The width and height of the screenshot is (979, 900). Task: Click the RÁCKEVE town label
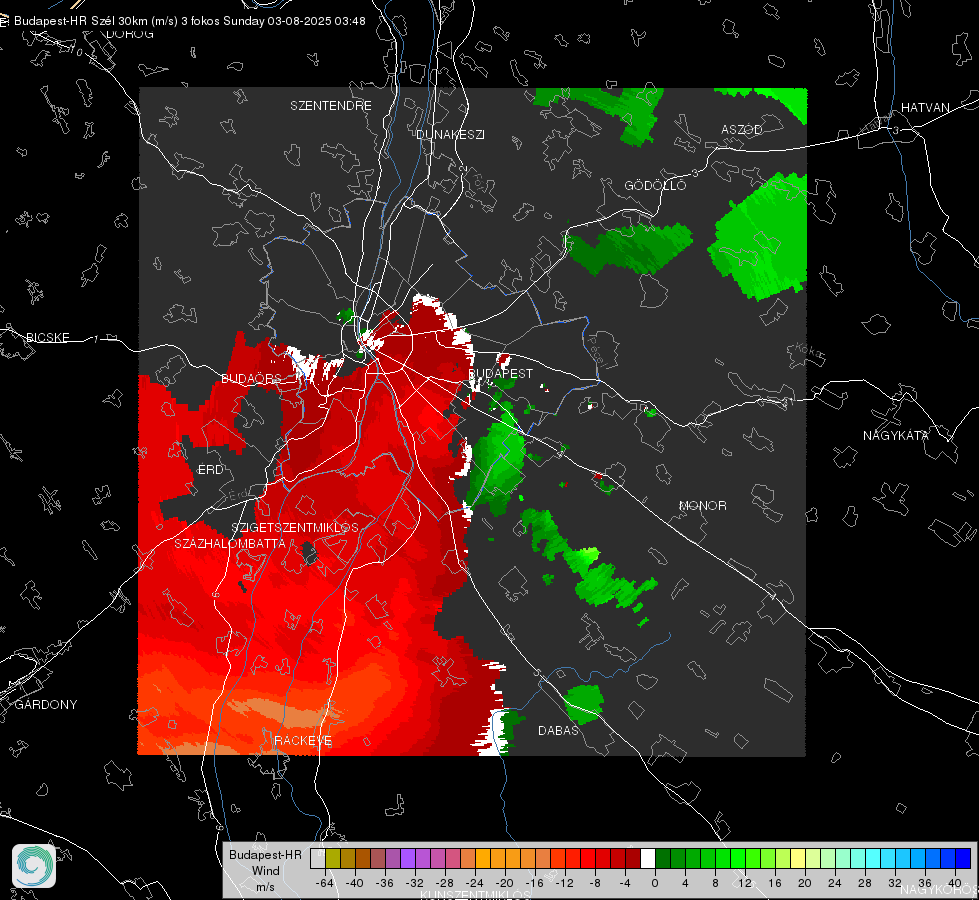[303, 741]
